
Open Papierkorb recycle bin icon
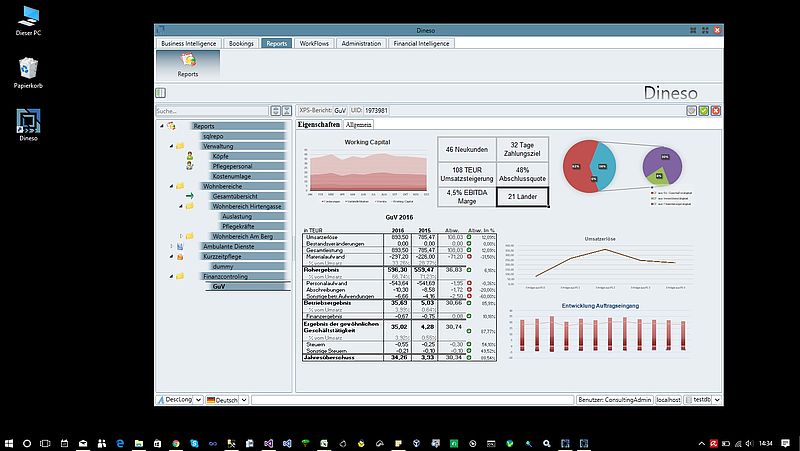pos(28,73)
